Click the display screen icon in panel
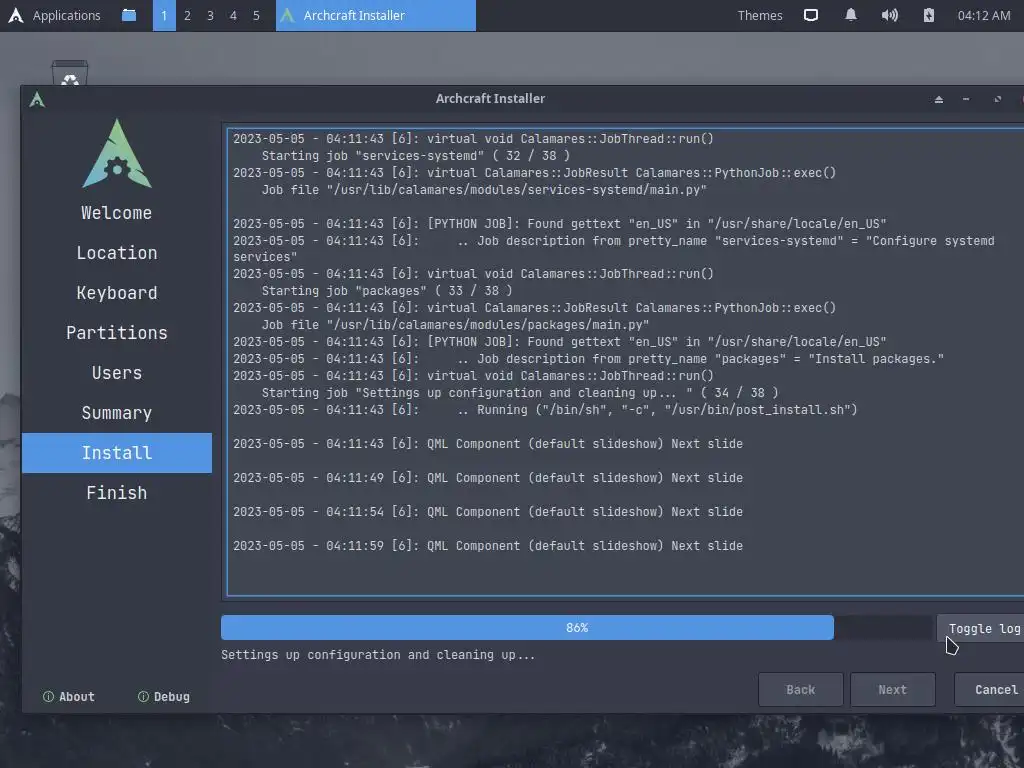Screen dimensions: 1024x768 [810, 15]
